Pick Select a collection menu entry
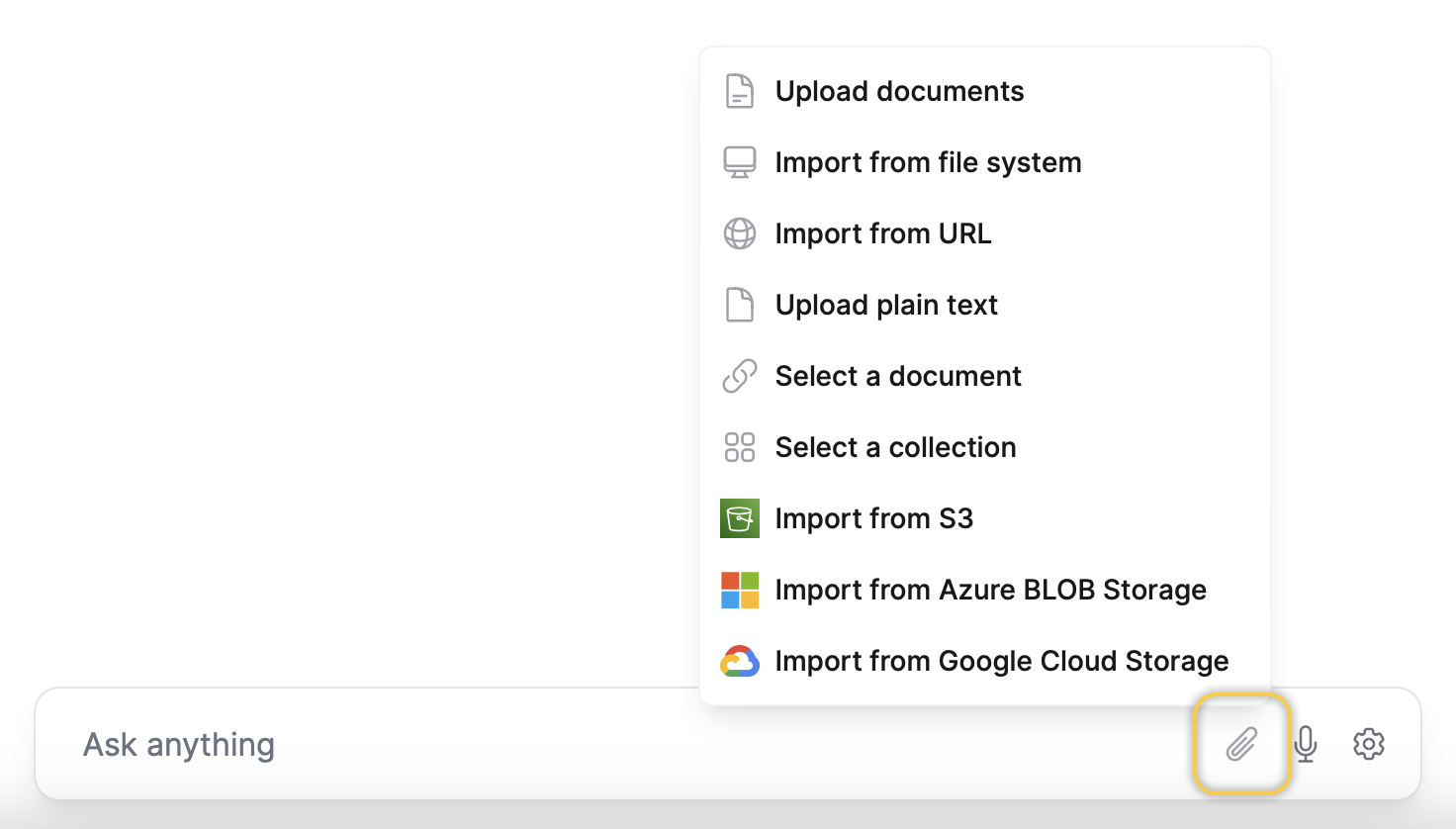This screenshot has width=1456, height=829. point(985,447)
